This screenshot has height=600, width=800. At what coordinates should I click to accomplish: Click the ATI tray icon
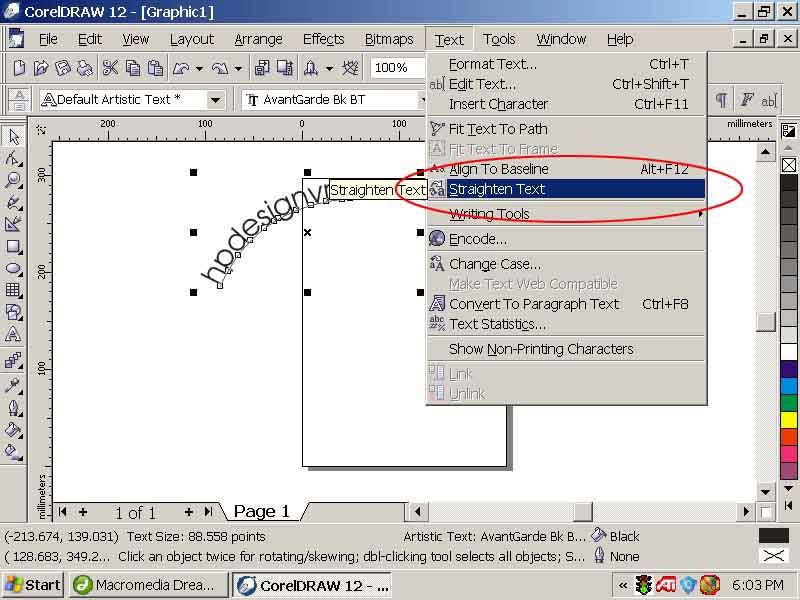(666, 585)
